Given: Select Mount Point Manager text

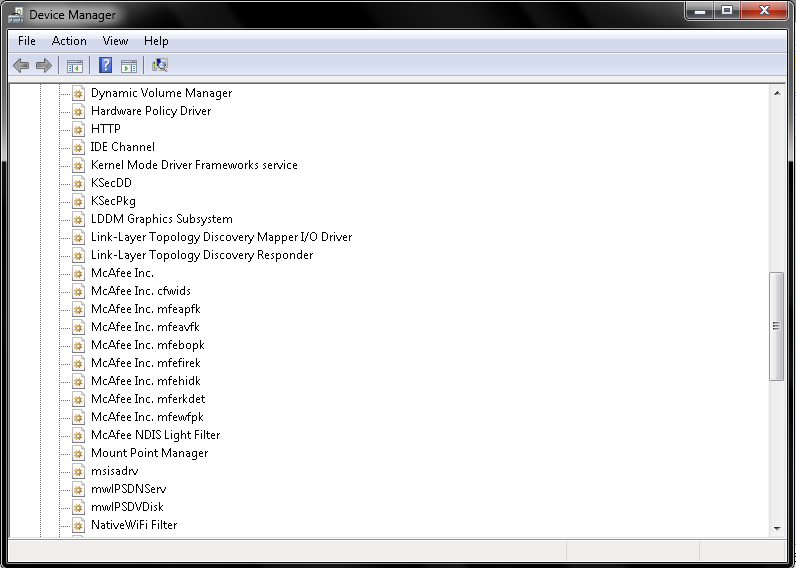Looking at the screenshot, I should pyautogui.click(x=149, y=453).
